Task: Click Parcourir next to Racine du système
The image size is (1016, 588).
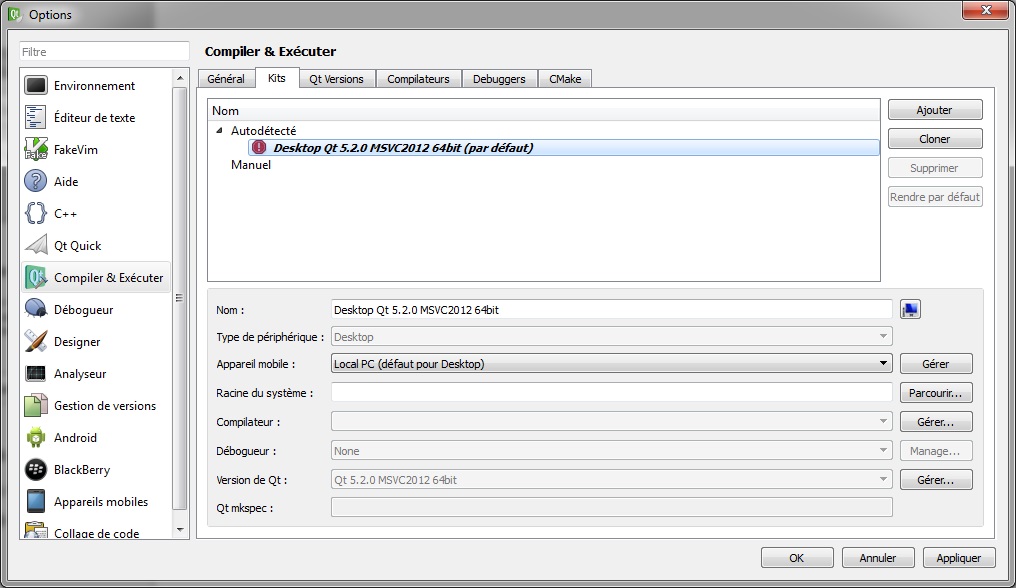Action: [935, 392]
